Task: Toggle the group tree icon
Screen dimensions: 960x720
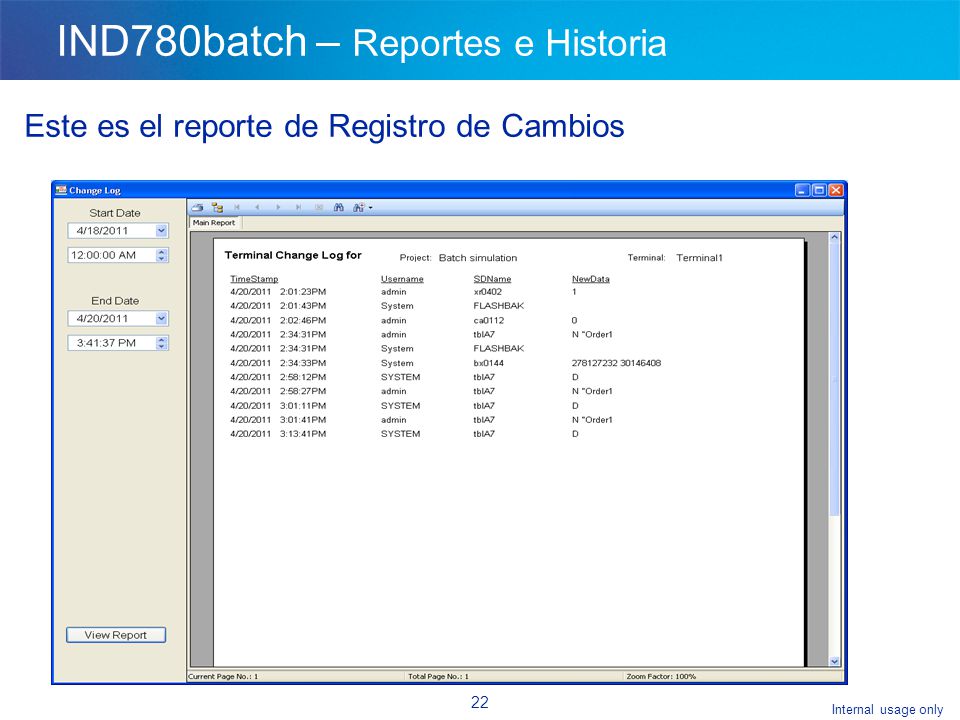Action: [x=217, y=208]
